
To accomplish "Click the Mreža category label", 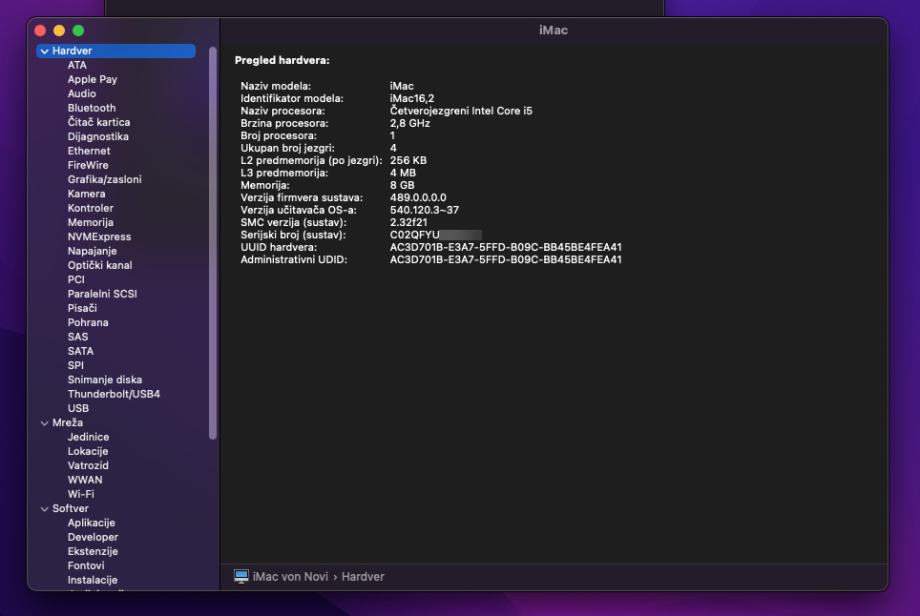I will click(67, 423).
